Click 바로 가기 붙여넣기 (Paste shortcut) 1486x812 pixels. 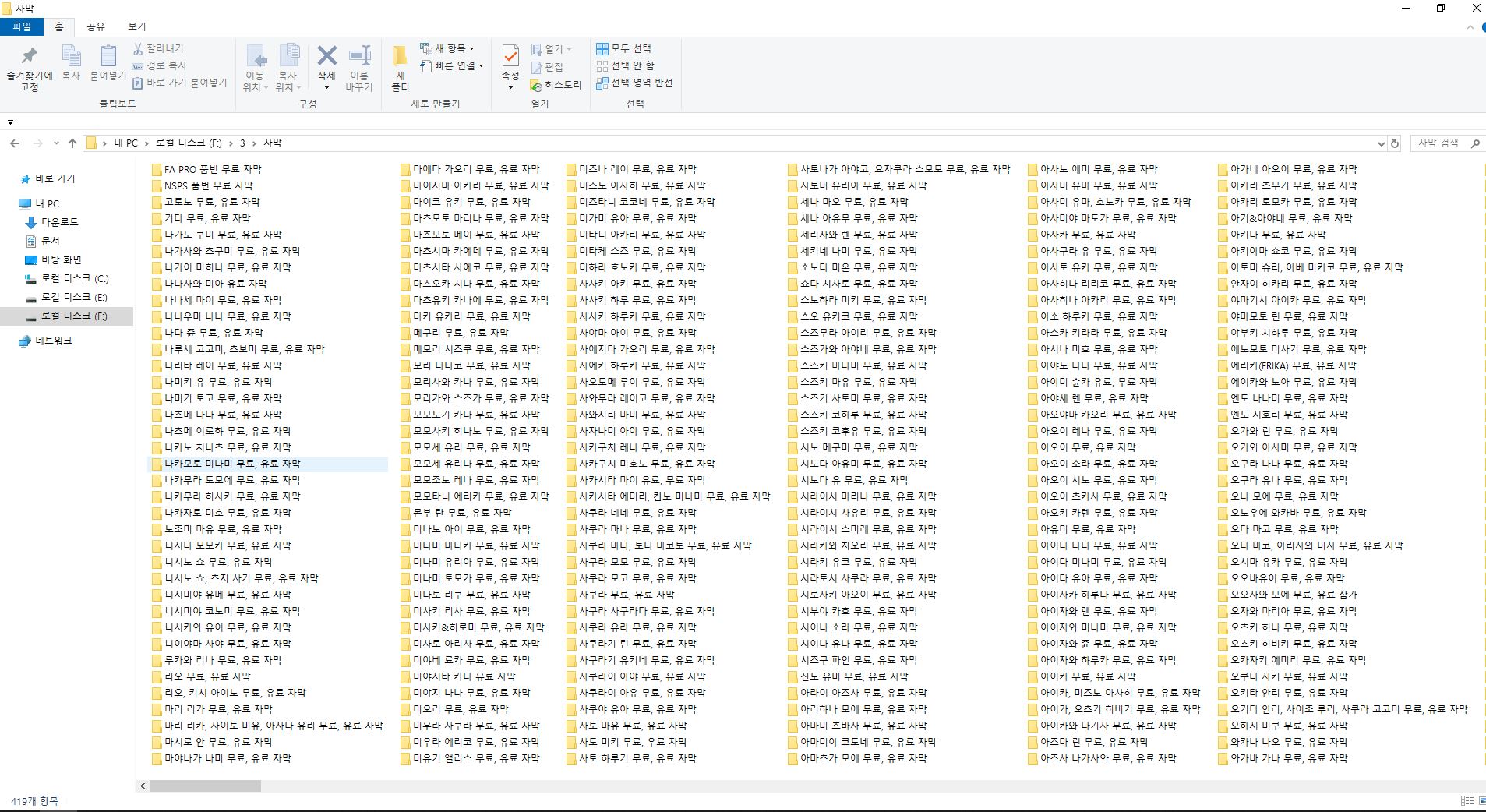[179, 83]
